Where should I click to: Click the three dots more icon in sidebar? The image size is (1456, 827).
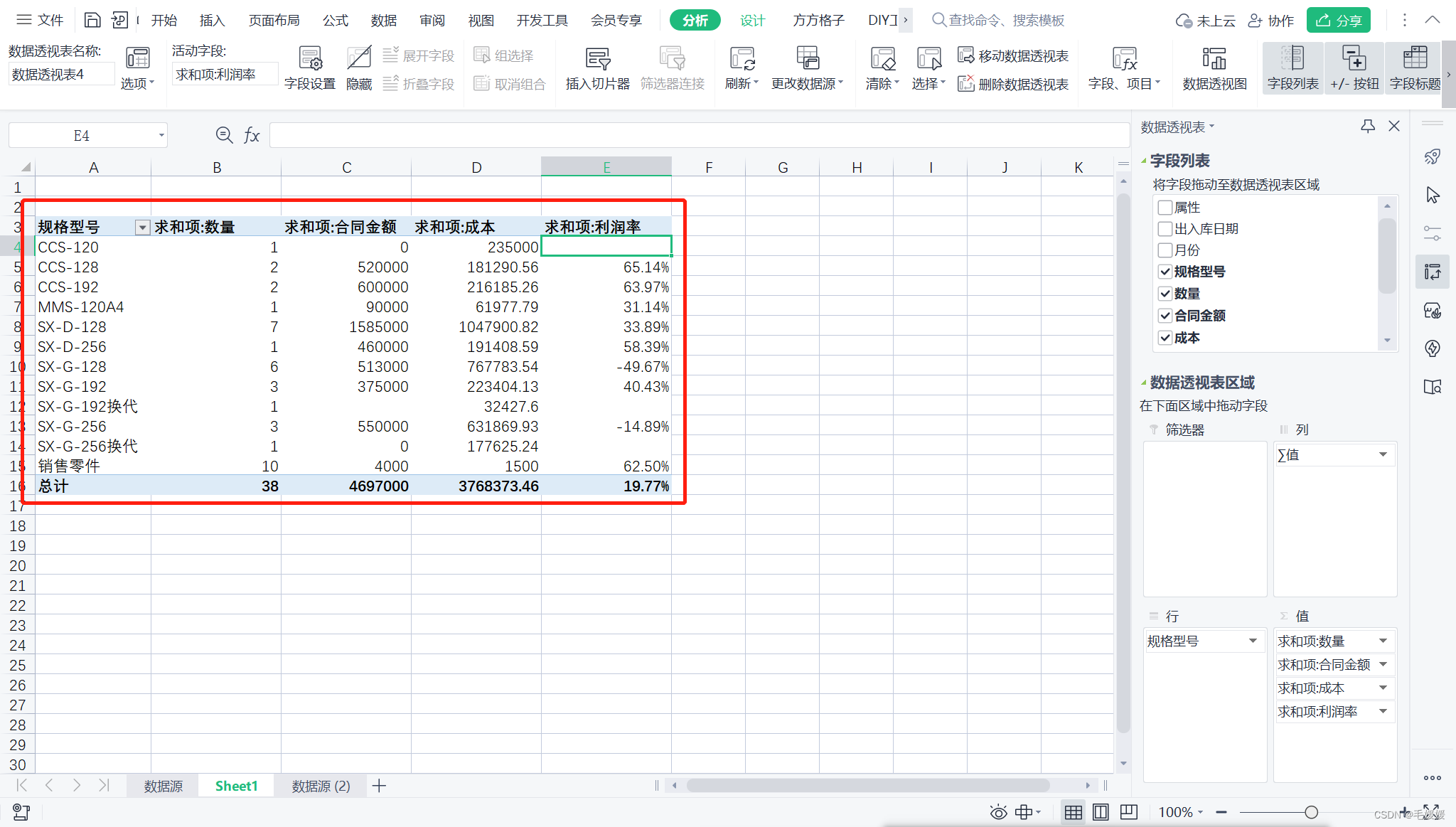[1433, 778]
